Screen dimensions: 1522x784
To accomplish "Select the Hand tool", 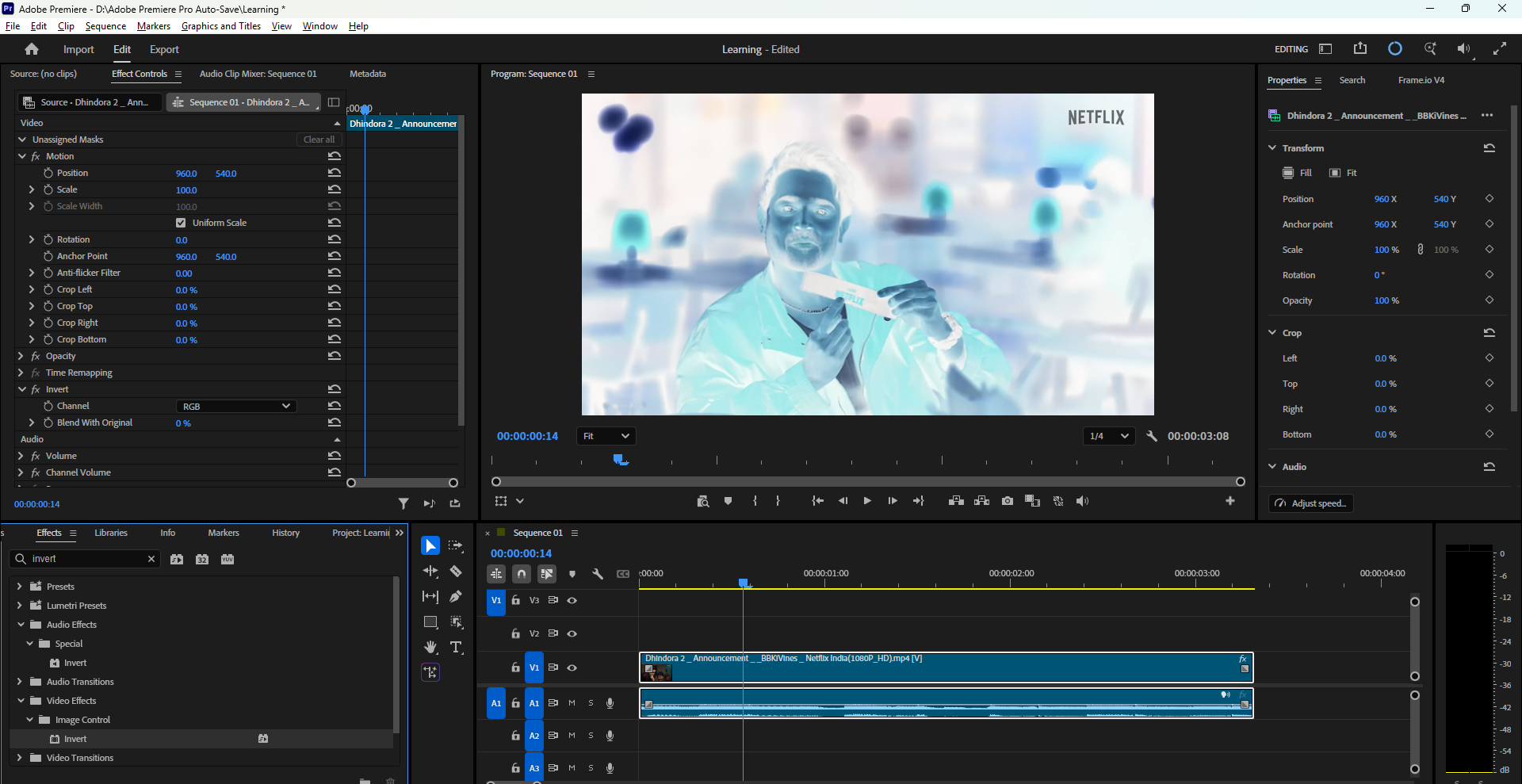I will 430,648.
